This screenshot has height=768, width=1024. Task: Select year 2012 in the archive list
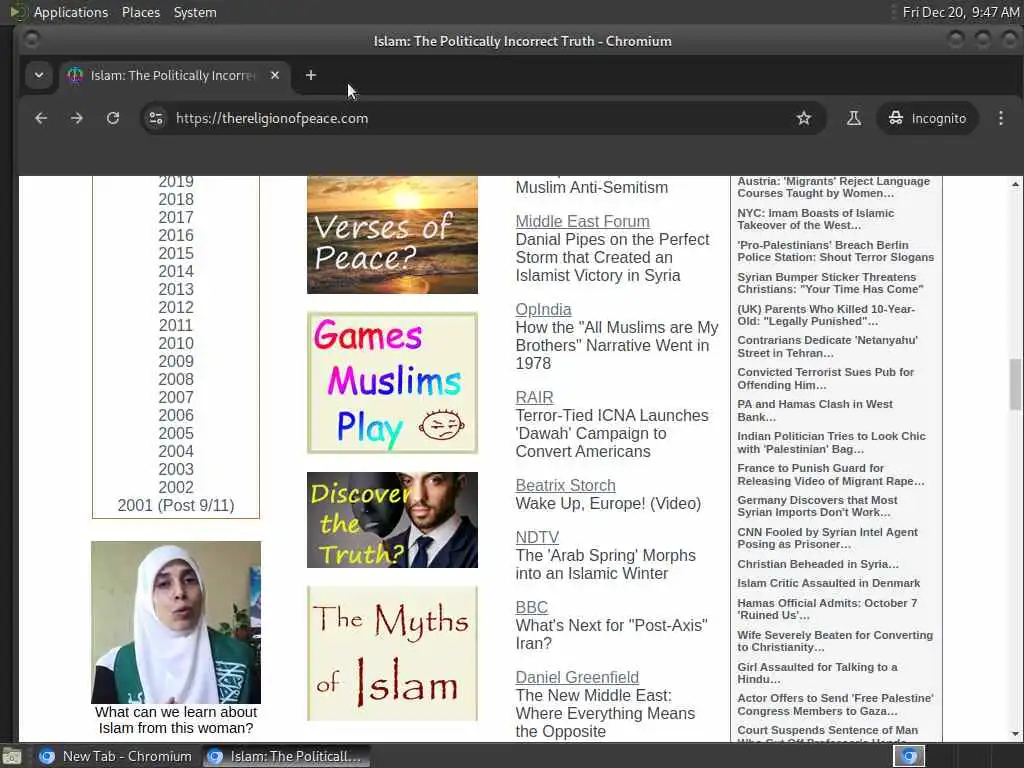pyautogui.click(x=176, y=308)
